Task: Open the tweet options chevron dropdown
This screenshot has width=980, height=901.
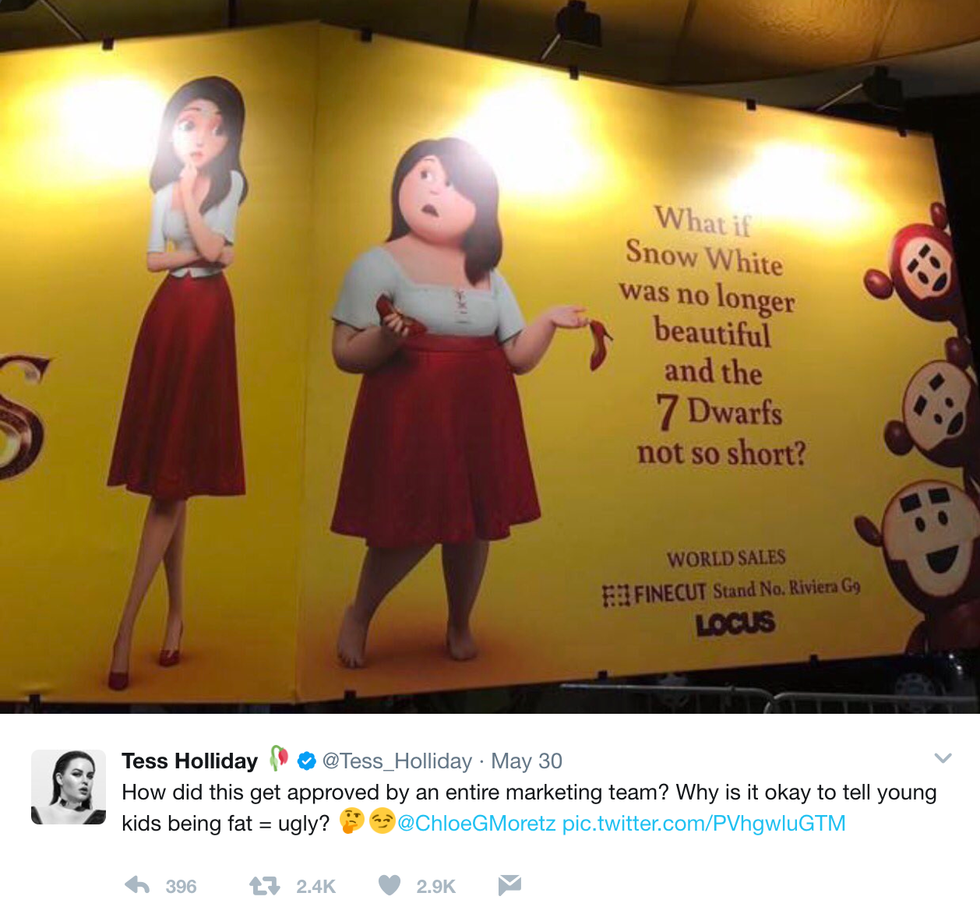Action: click(942, 759)
